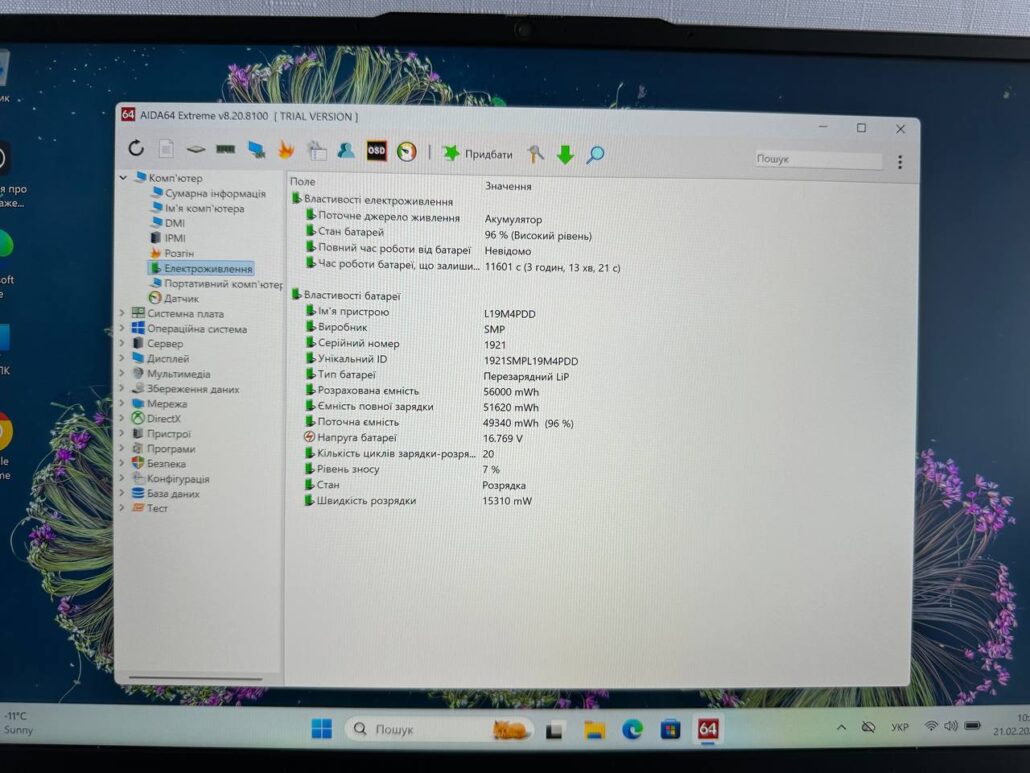Open the user account icon in toolbar
Screen dimensions: 1030x773
tap(346, 151)
